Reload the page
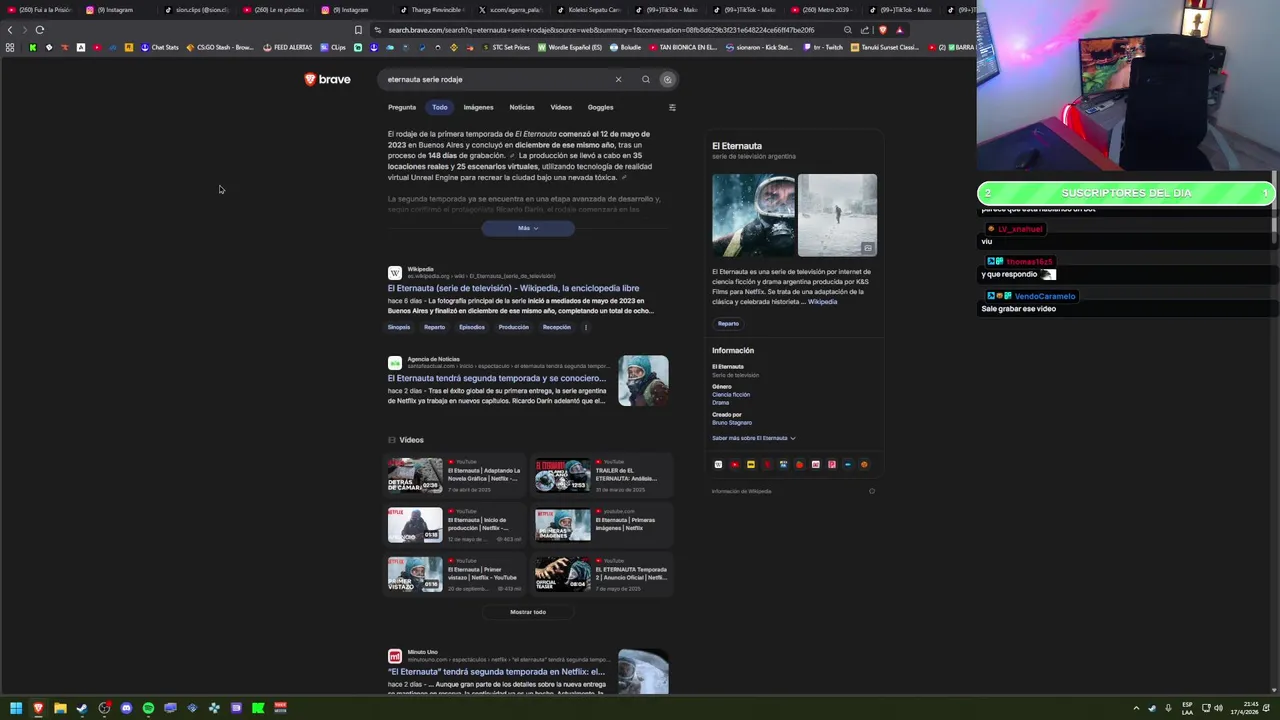Screen dimensions: 1280x720 [x=40, y=30]
